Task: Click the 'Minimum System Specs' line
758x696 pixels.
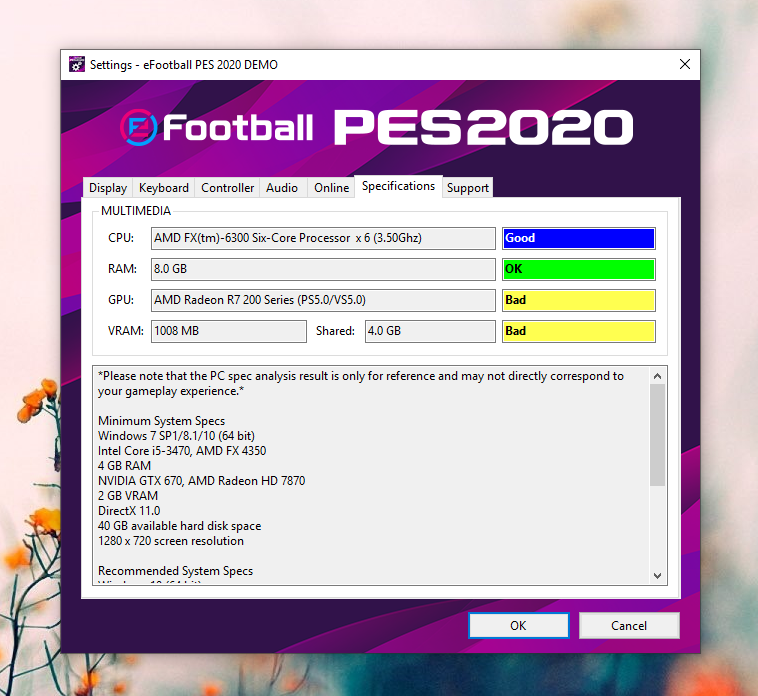Action: coord(161,421)
